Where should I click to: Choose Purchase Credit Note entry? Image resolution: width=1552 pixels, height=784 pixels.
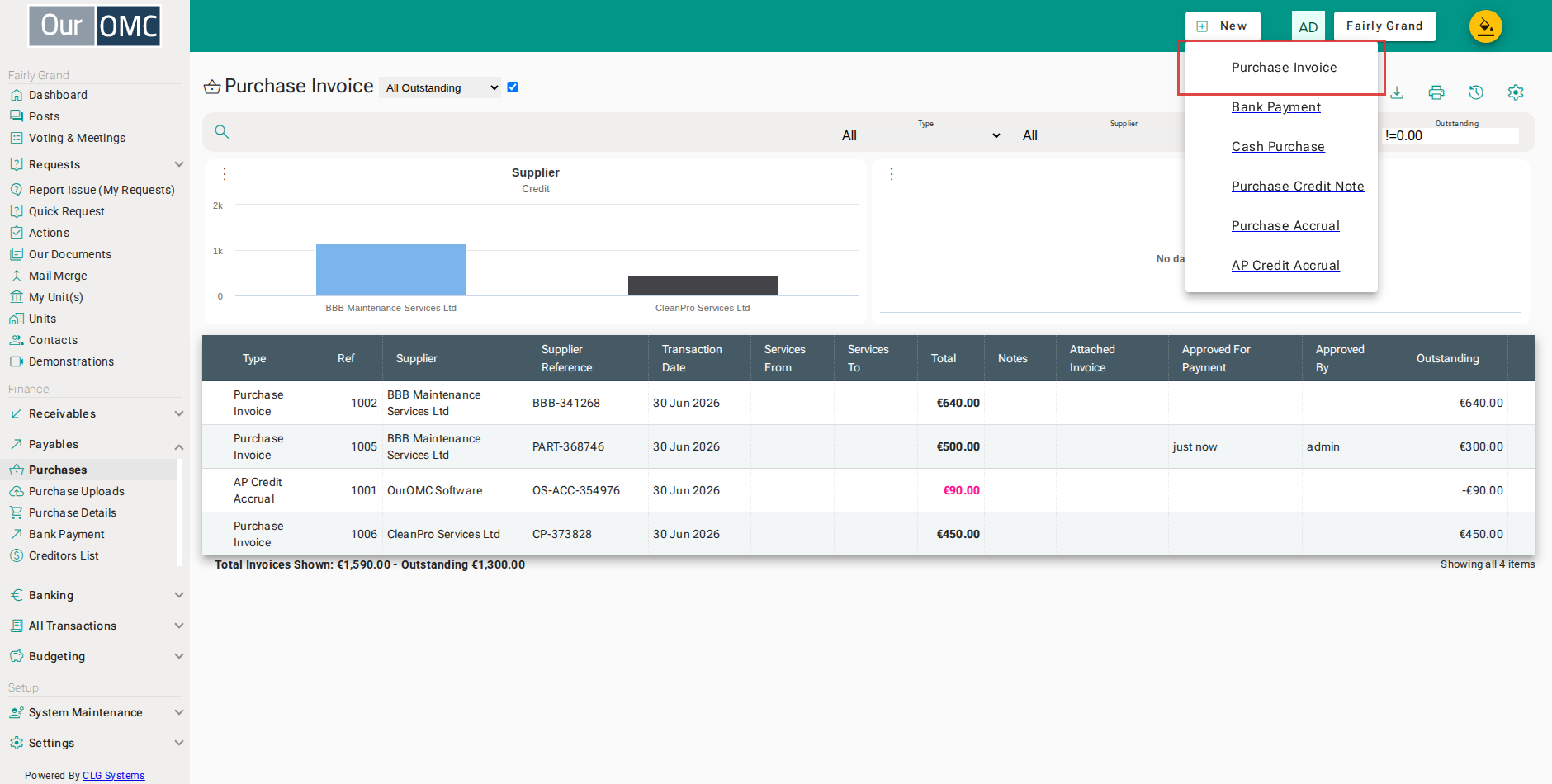(x=1298, y=187)
